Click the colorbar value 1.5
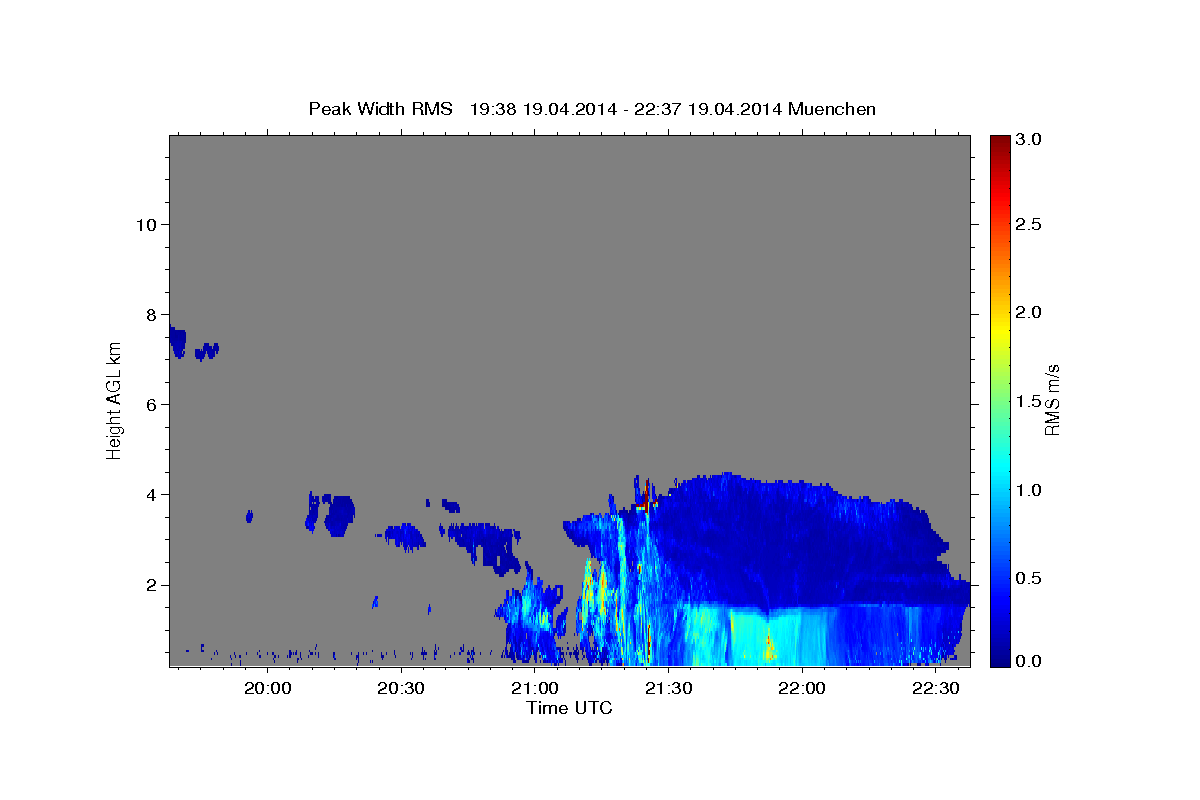The height and width of the screenshot is (800, 1200). (x=1029, y=401)
